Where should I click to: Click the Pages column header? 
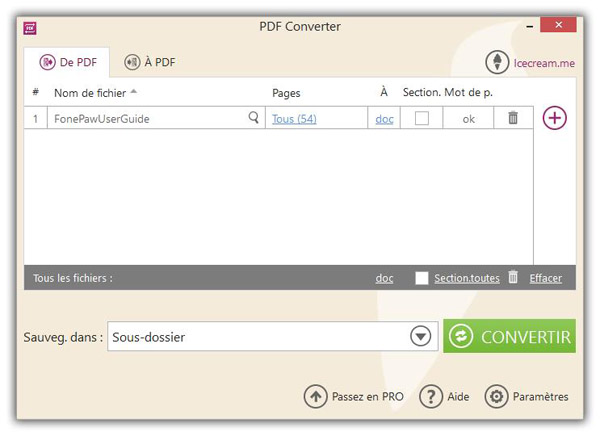click(x=286, y=93)
